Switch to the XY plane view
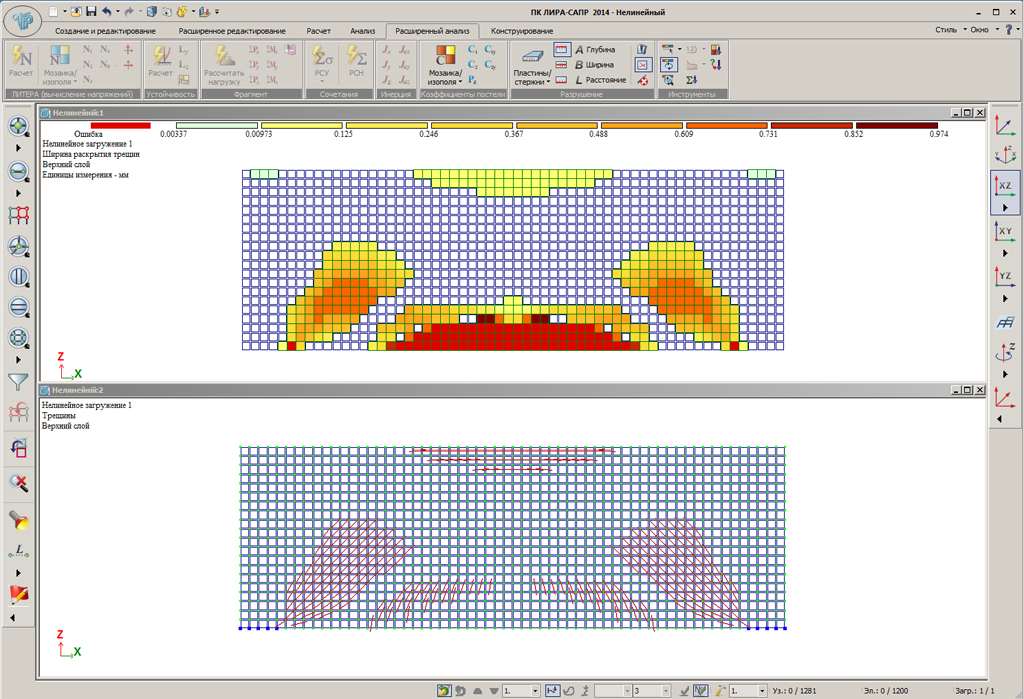Screen dimensions: 1024x699 point(1005,232)
